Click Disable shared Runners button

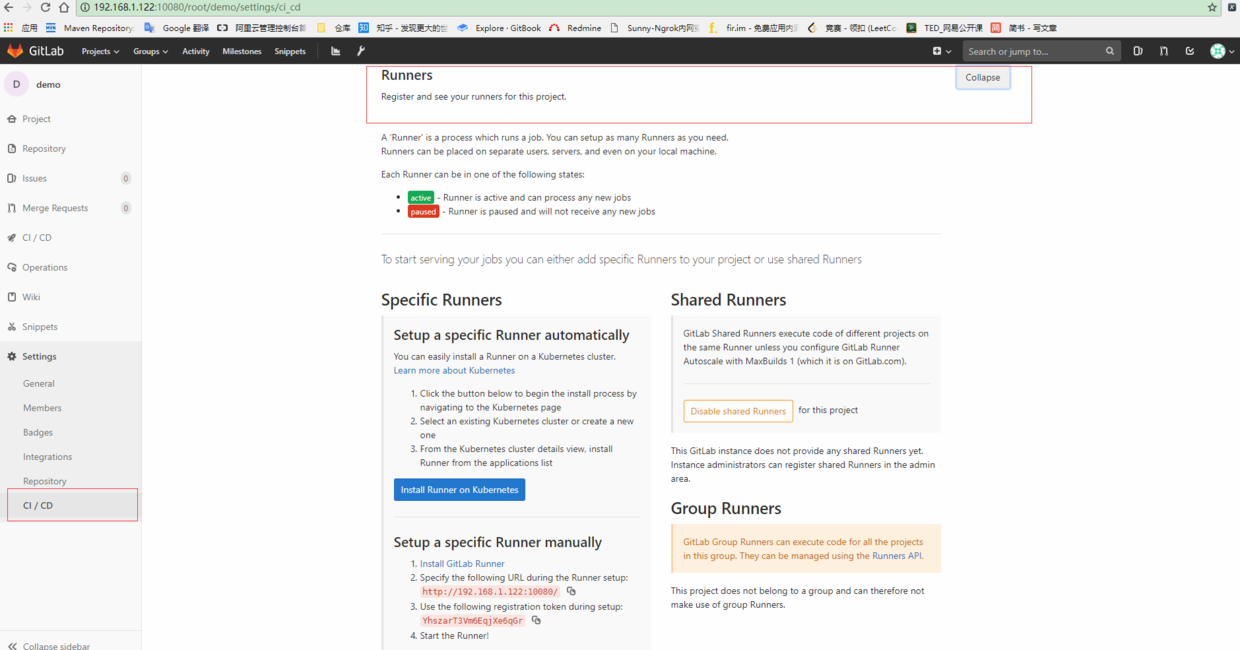(738, 411)
